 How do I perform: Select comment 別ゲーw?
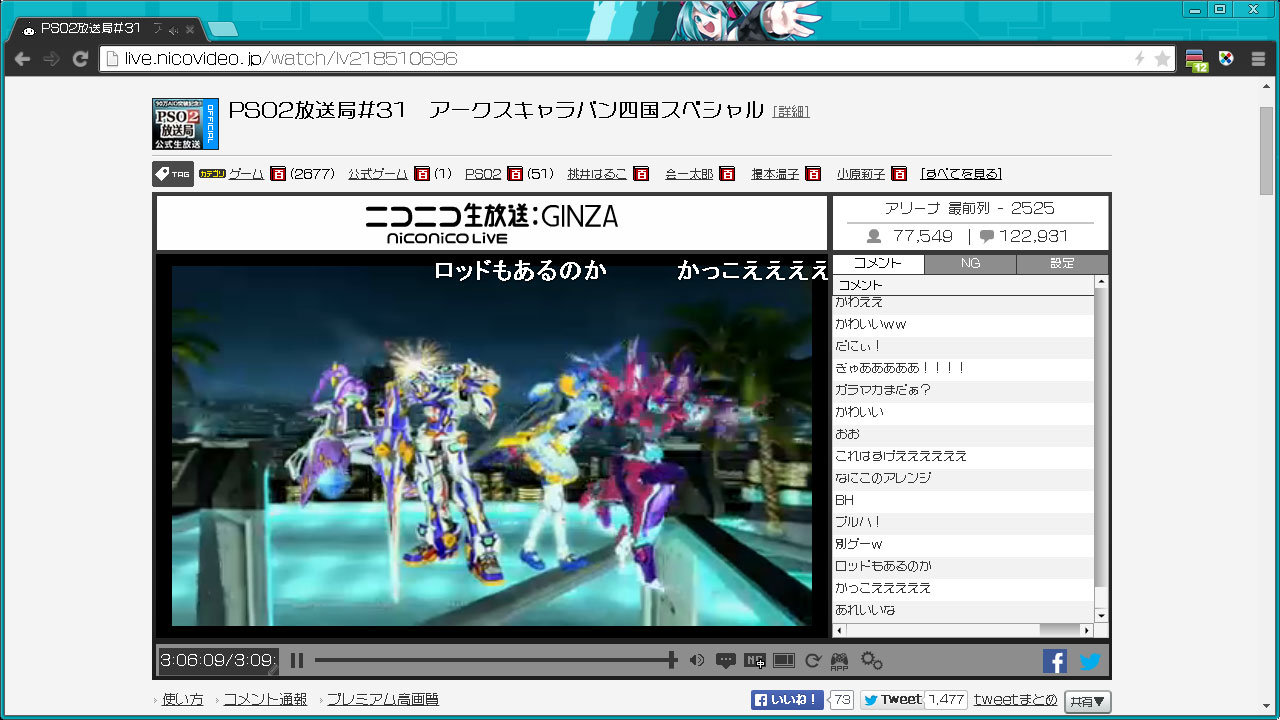point(963,544)
